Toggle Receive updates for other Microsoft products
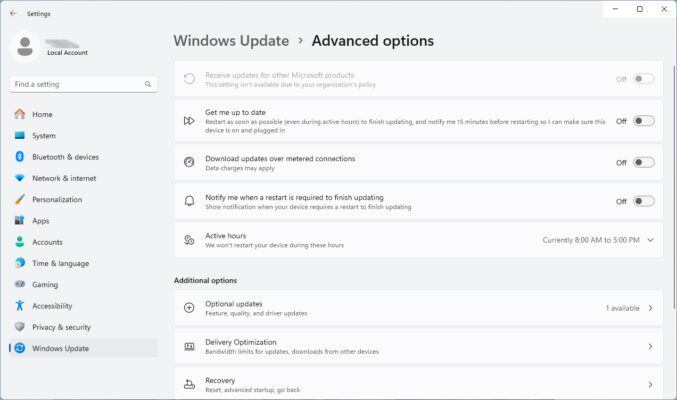The height and width of the screenshot is (400, 677). (643, 79)
